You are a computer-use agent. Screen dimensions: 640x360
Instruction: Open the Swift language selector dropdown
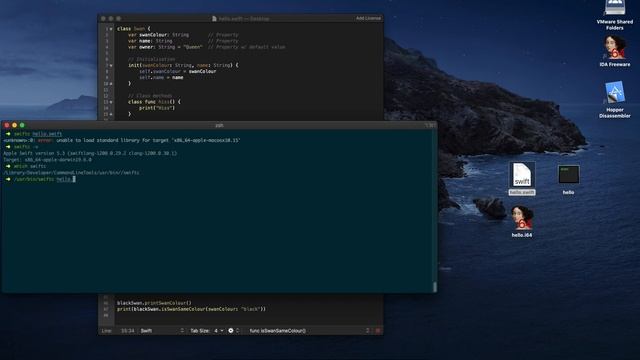[162, 331]
